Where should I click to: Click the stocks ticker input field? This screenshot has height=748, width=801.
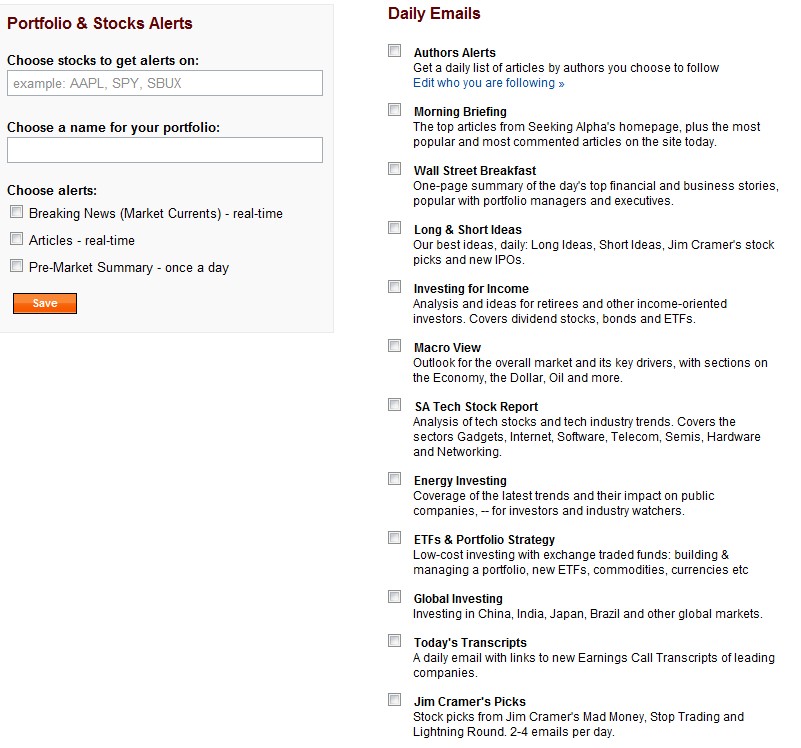pos(165,83)
